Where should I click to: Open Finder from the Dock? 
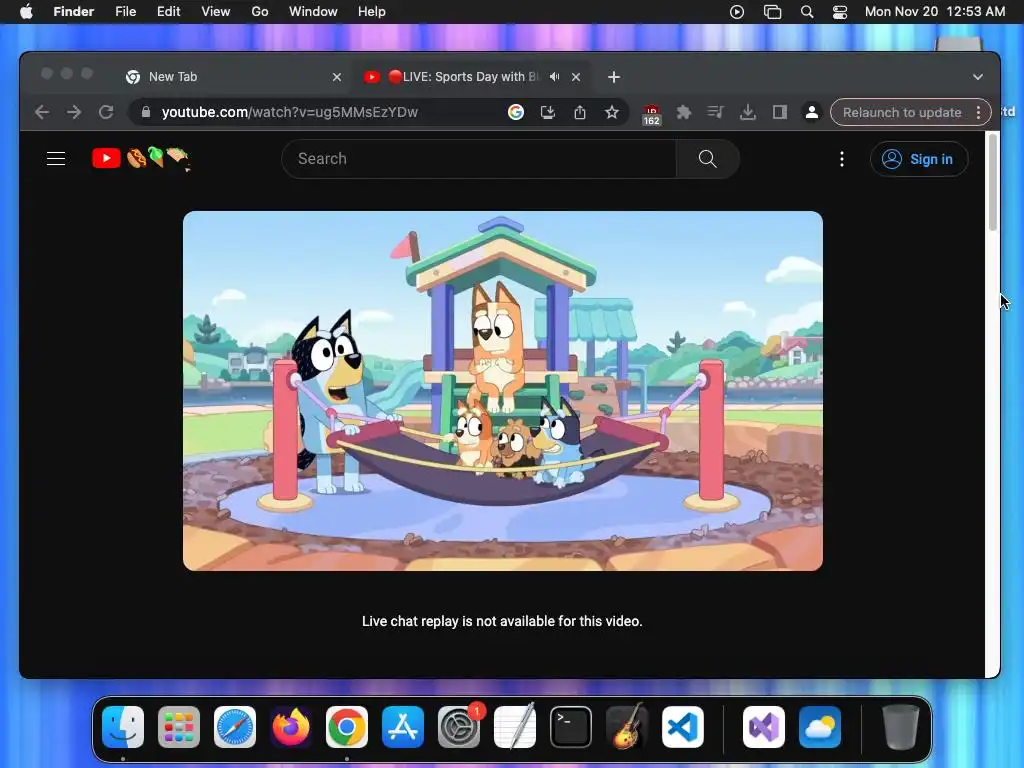(x=123, y=727)
